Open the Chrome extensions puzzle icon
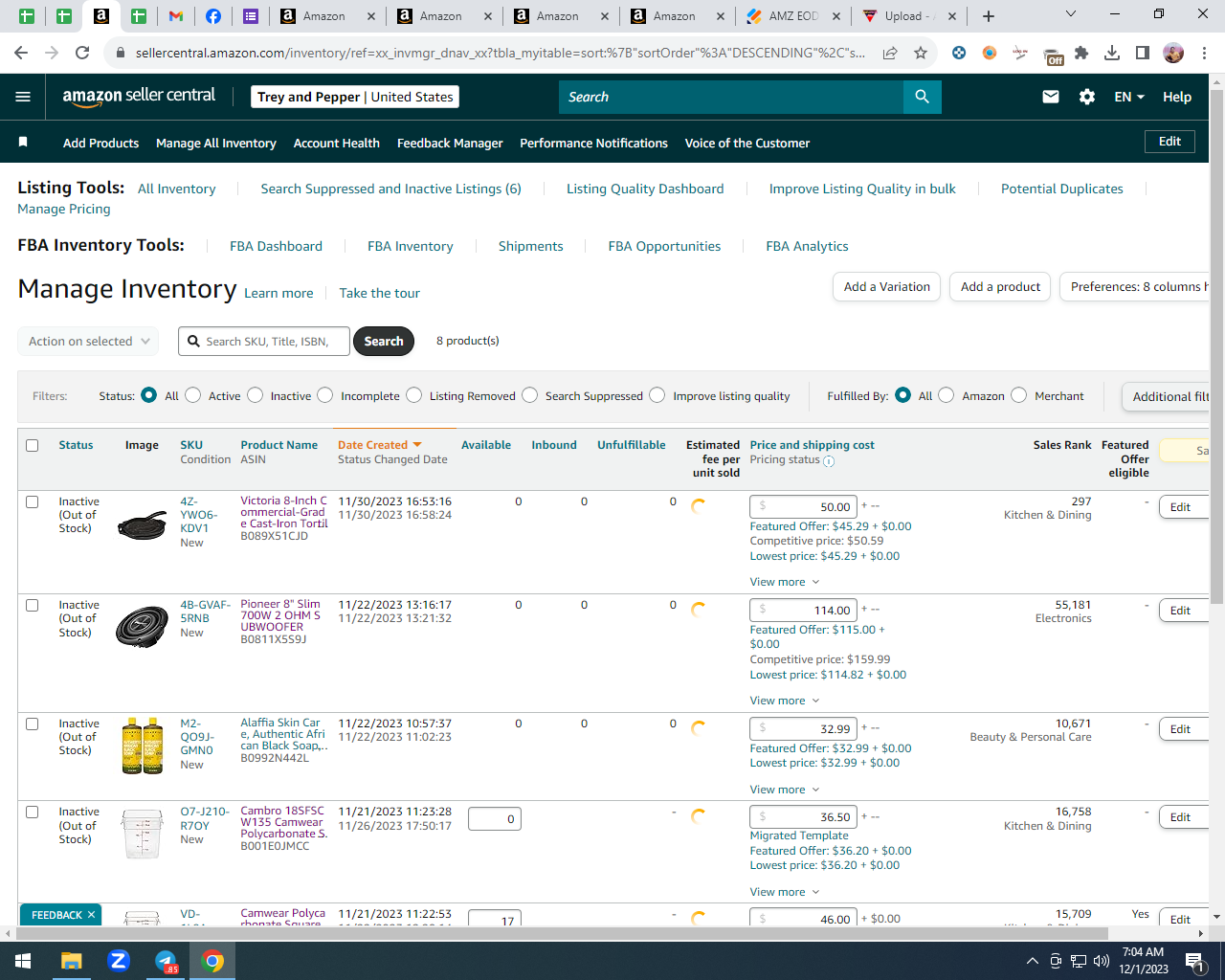 (x=1081, y=53)
